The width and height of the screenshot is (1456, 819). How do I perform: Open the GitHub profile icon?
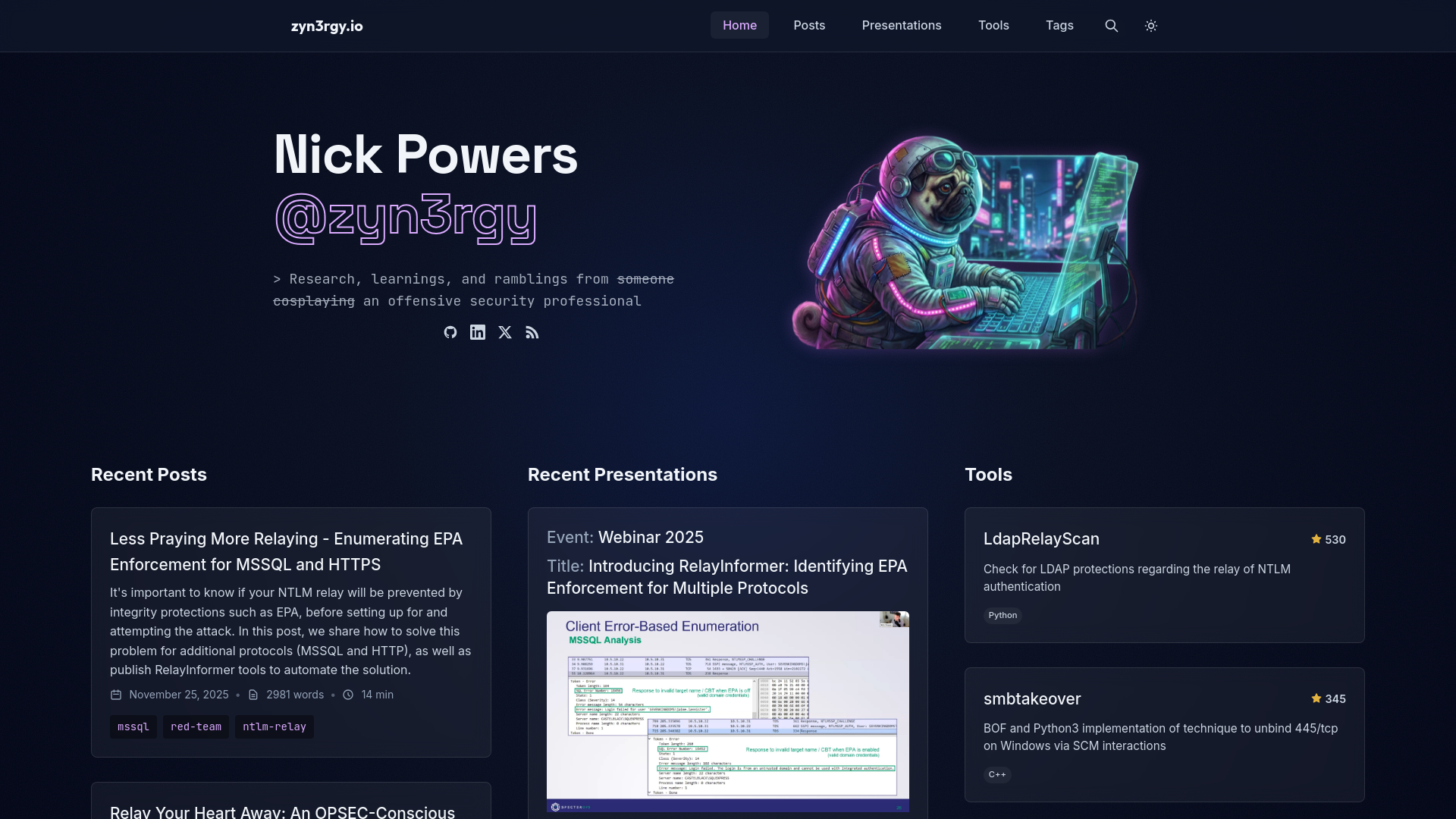tap(450, 332)
